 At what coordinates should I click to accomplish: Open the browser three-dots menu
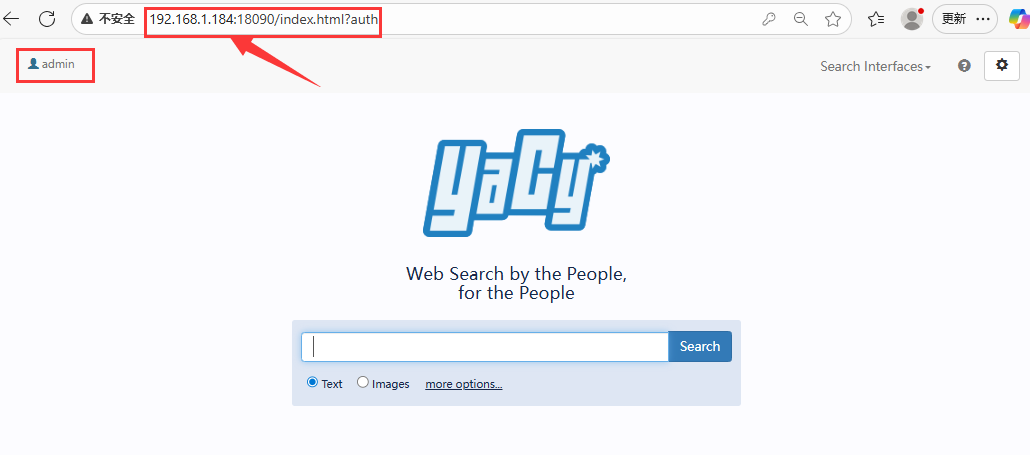tap(983, 19)
